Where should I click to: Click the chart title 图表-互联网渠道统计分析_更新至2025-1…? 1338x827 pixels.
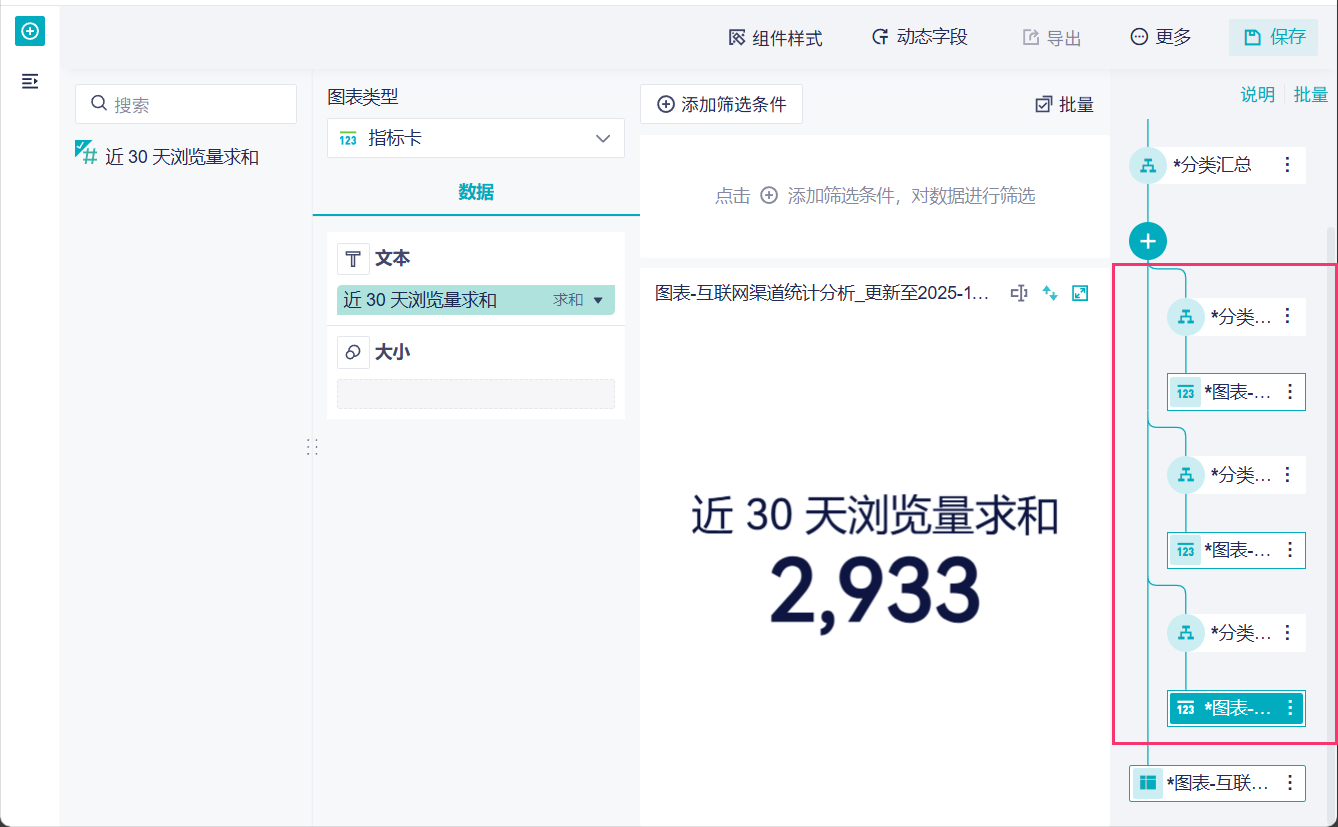click(x=821, y=293)
